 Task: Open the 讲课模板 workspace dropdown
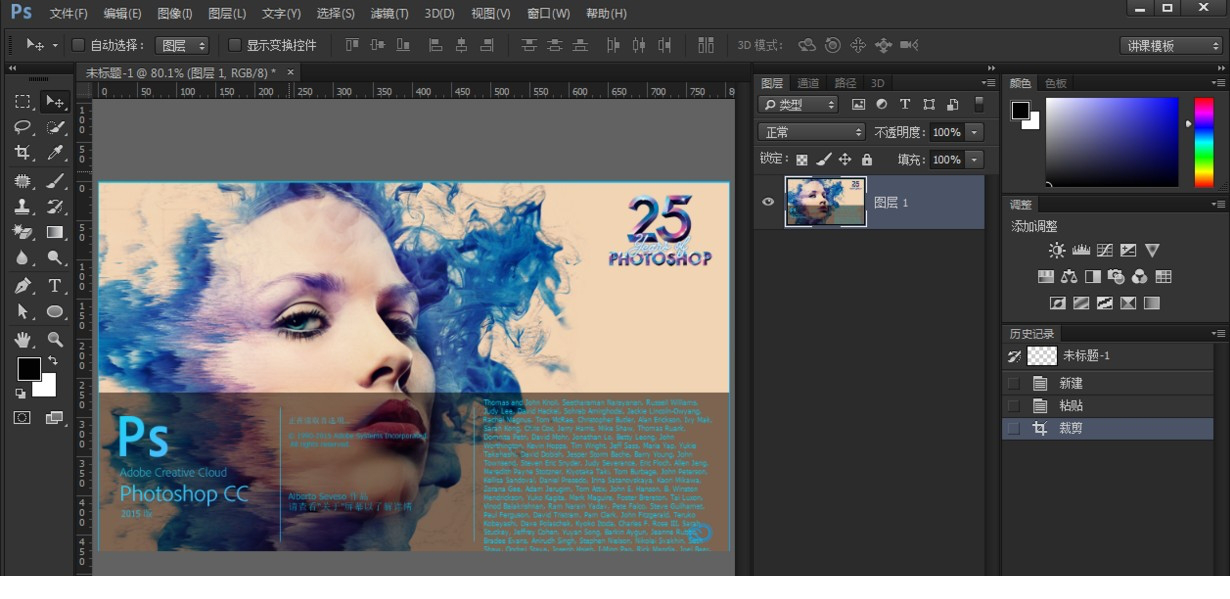point(1171,46)
